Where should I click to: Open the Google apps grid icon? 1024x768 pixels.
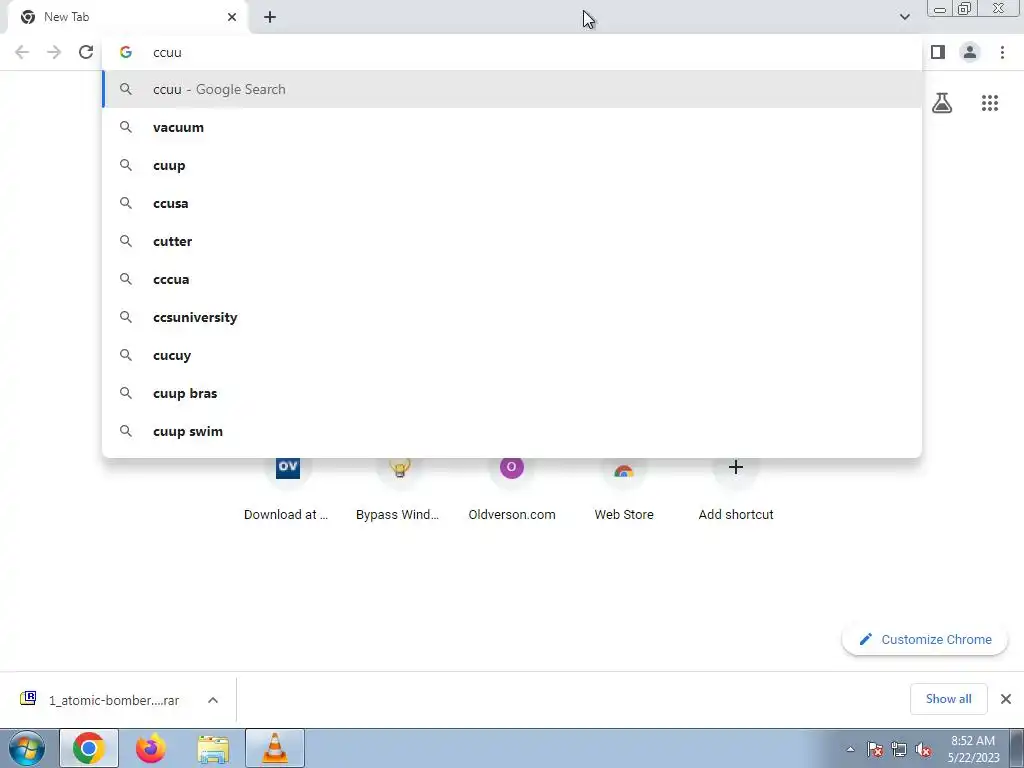pyautogui.click(x=990, y=103)
